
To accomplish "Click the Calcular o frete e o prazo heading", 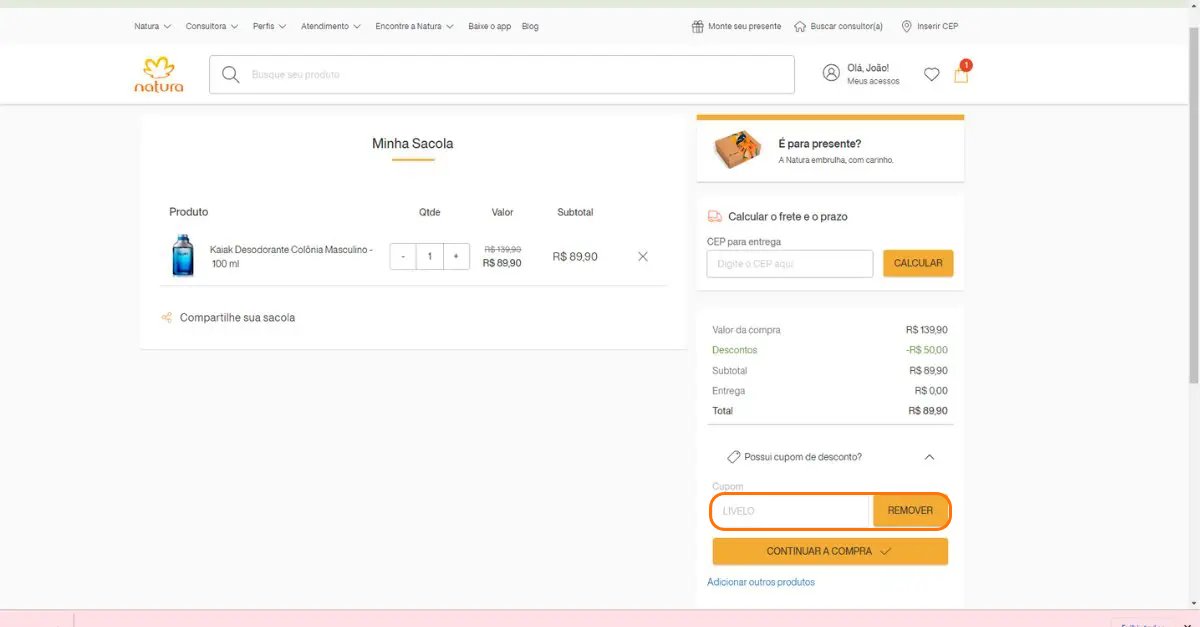I will coord(788,216).
